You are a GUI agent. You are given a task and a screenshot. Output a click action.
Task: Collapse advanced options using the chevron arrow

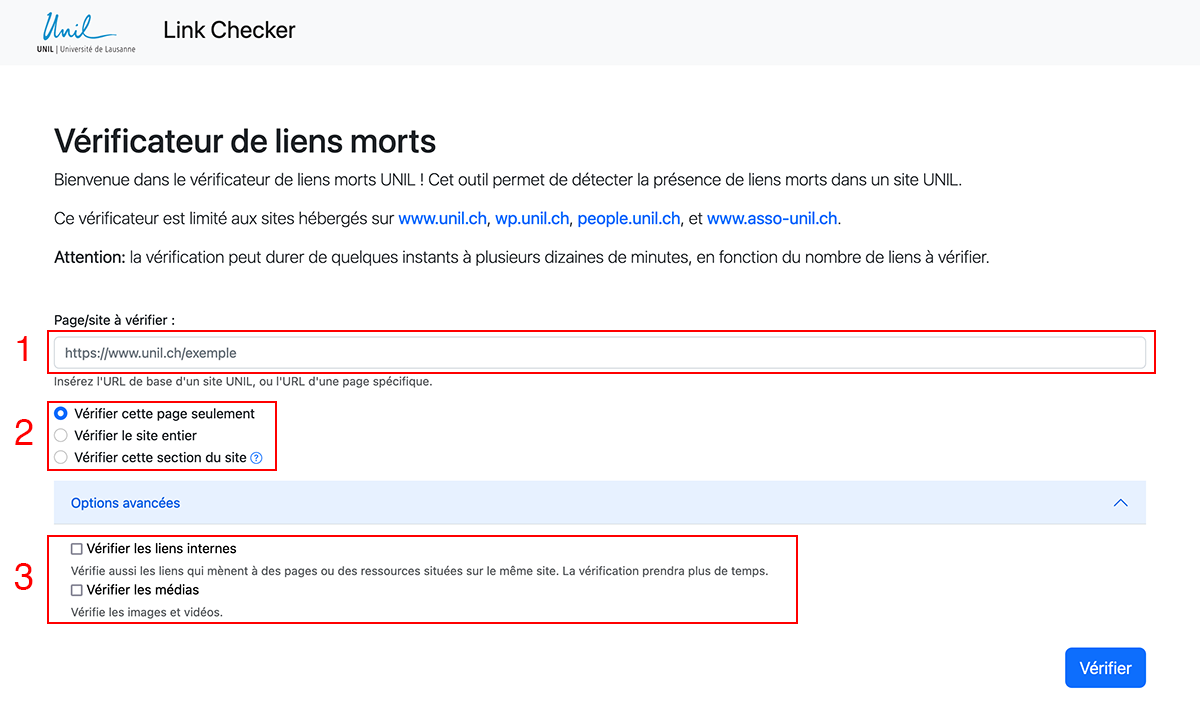tap(1121, 503)
